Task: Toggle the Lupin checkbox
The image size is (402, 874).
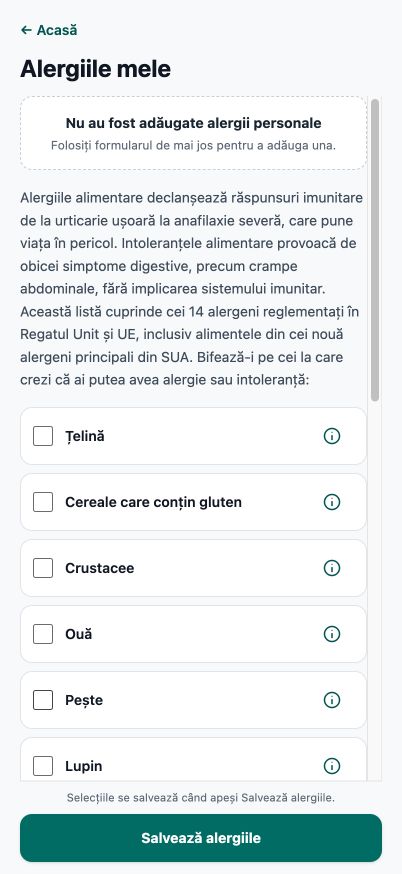Action: (43, 765)
